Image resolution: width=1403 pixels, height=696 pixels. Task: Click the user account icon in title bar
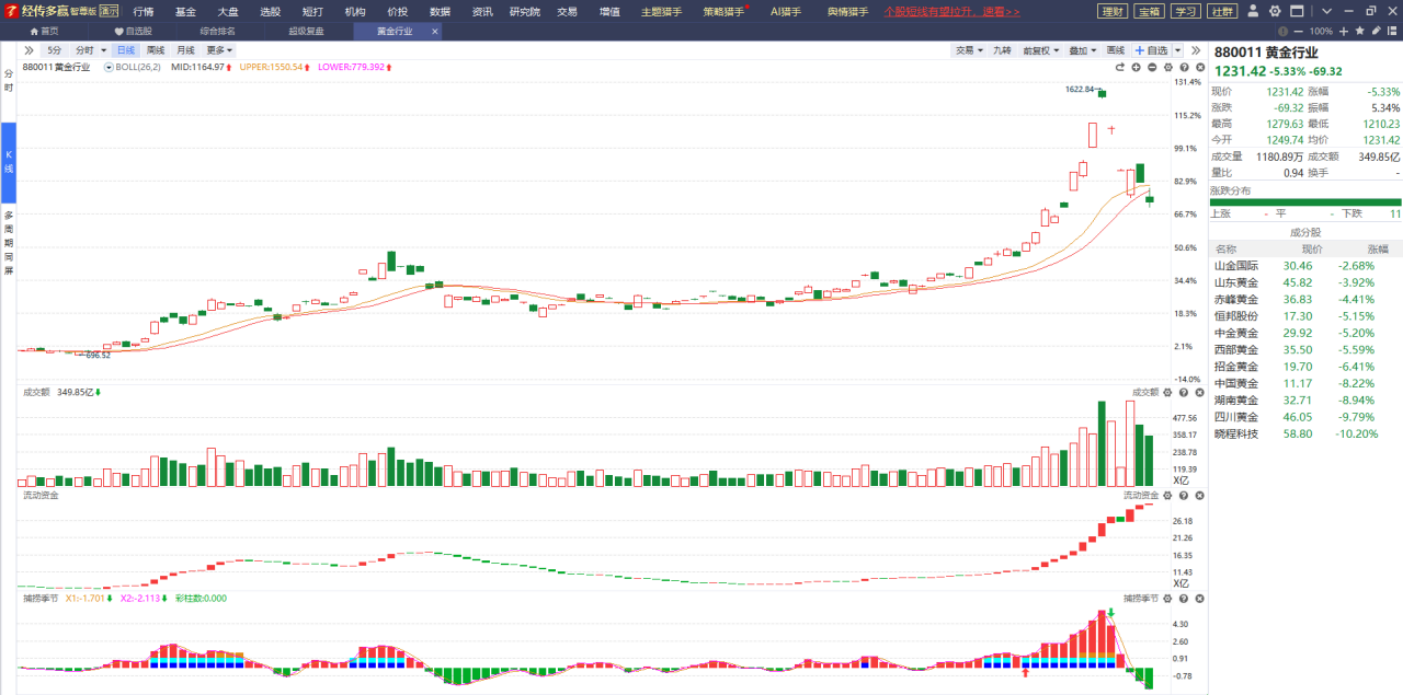1254,12
